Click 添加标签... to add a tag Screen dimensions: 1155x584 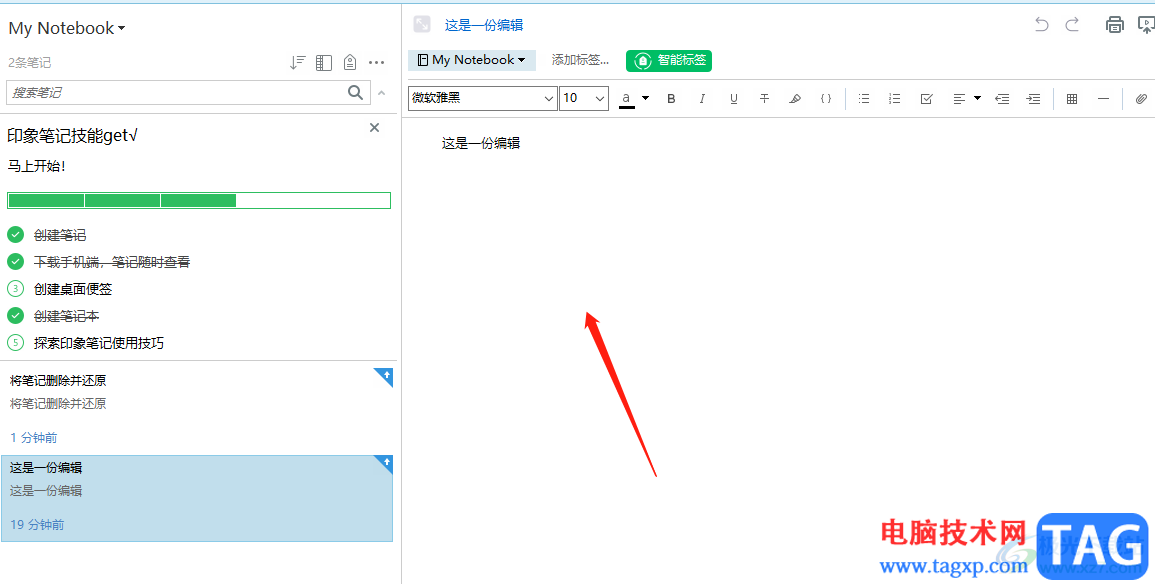[x=580, y=60]
